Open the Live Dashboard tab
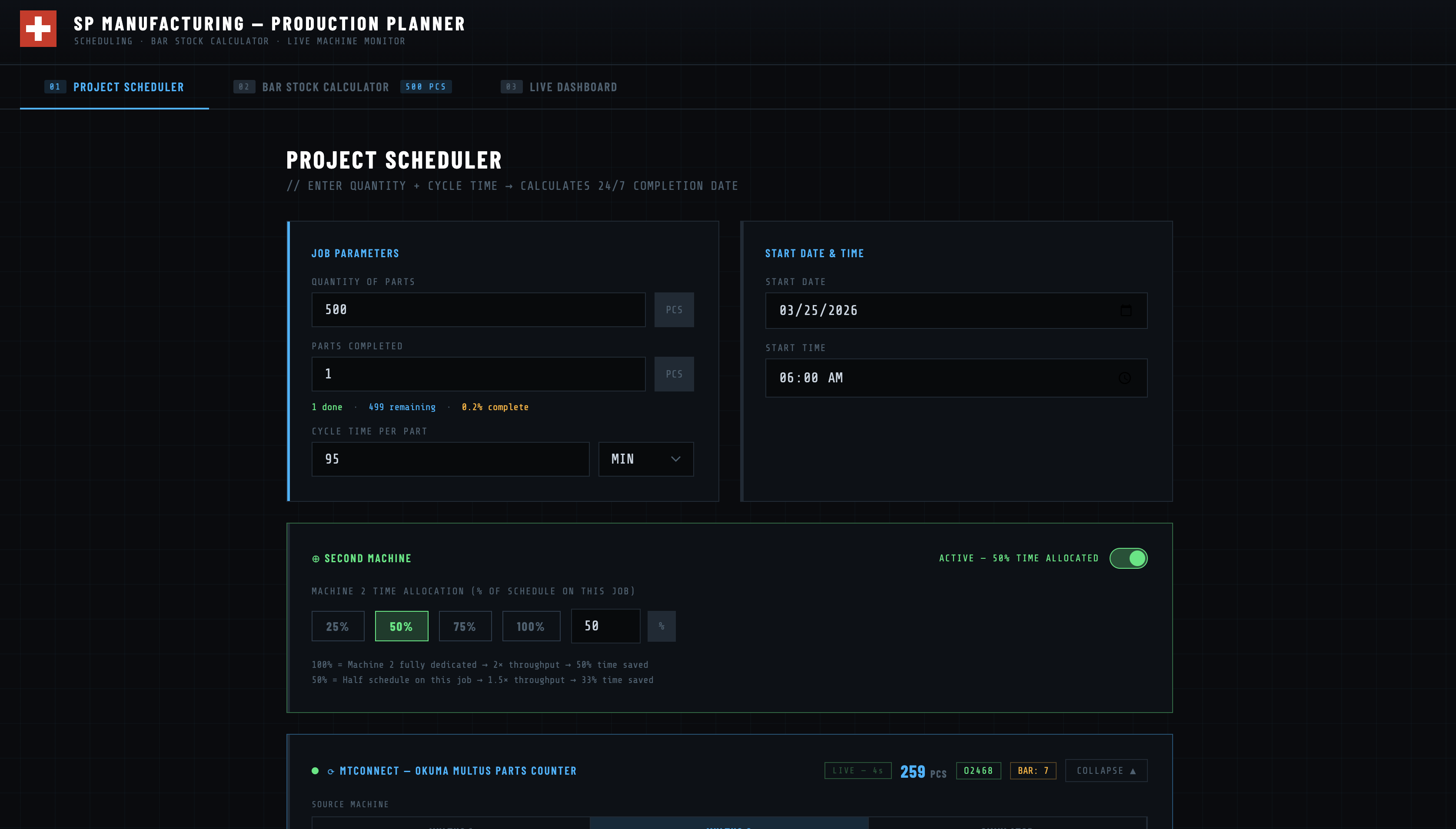This screenshot has width=1456, height=829. [x=573, y=86]
